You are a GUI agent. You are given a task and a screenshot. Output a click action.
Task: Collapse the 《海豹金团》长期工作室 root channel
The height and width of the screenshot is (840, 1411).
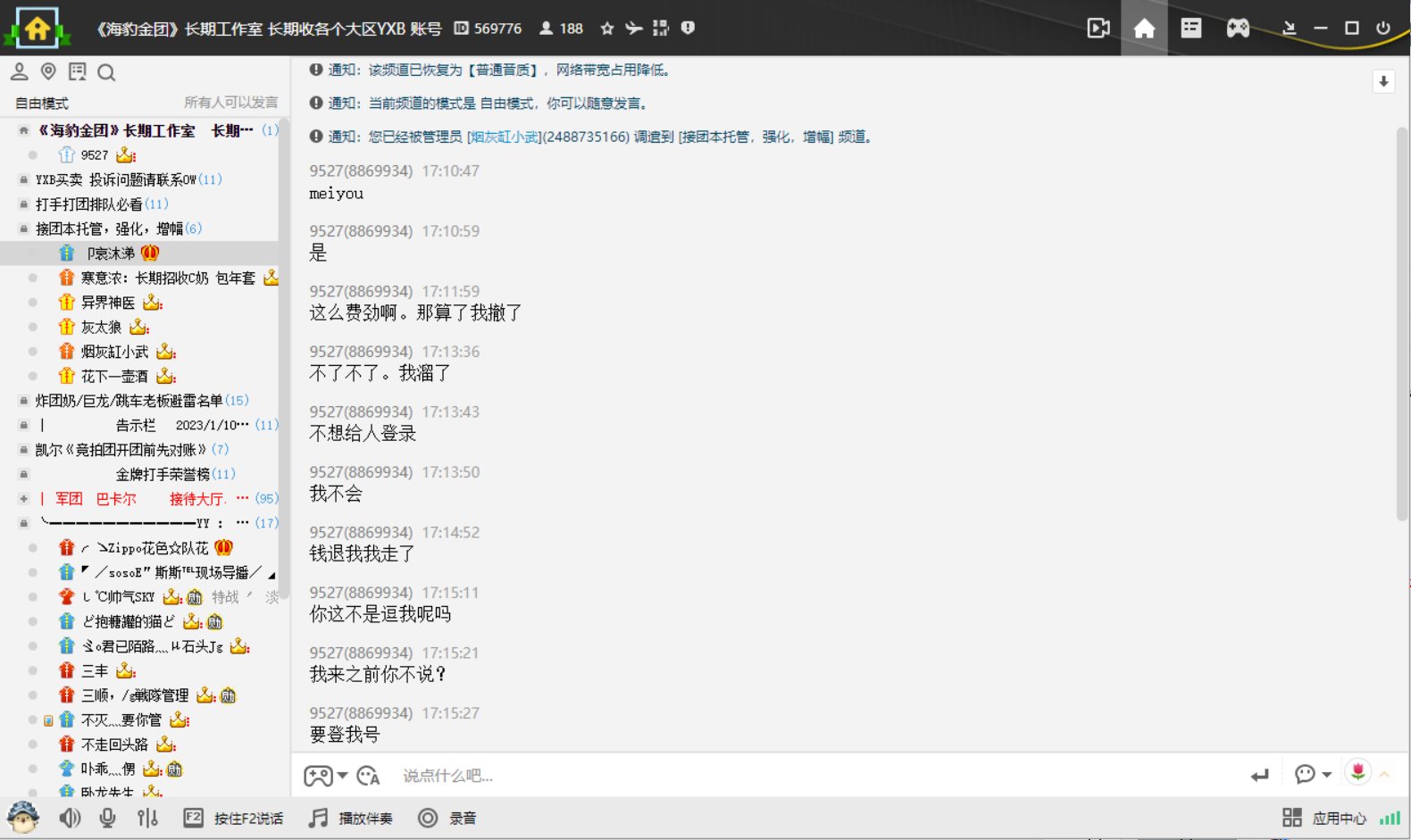pos(24,130)
